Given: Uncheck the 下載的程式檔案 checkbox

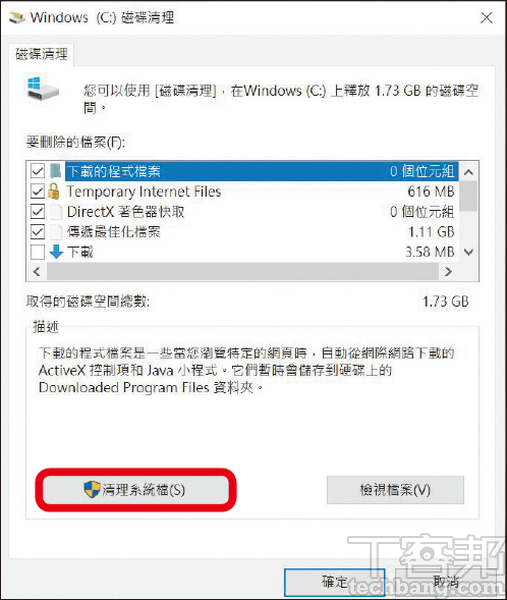Looking at the screenshot, I should pyautogui.click(x=37, y=171).
